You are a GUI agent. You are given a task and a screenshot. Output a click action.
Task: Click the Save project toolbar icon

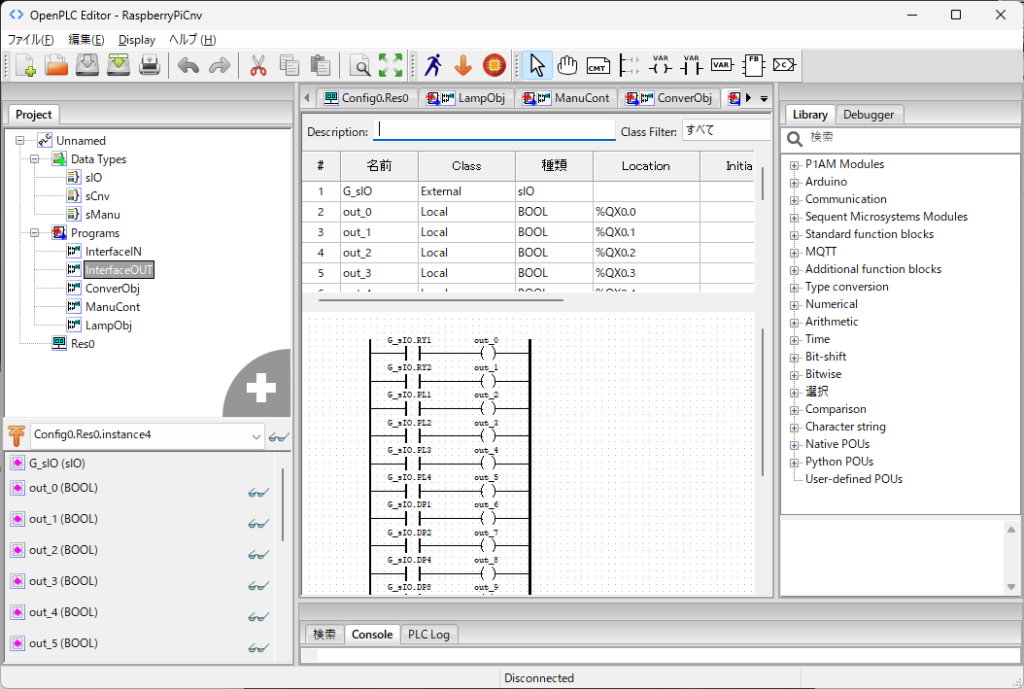[88, 65]
